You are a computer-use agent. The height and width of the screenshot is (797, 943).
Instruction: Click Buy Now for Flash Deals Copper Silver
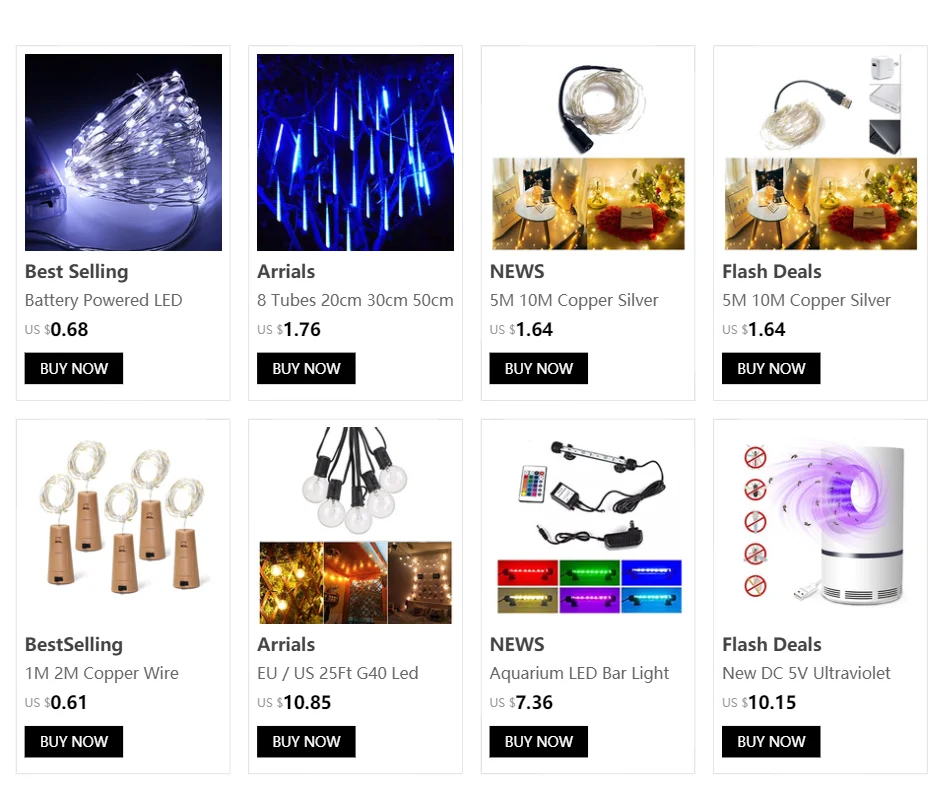coord(771,368)
